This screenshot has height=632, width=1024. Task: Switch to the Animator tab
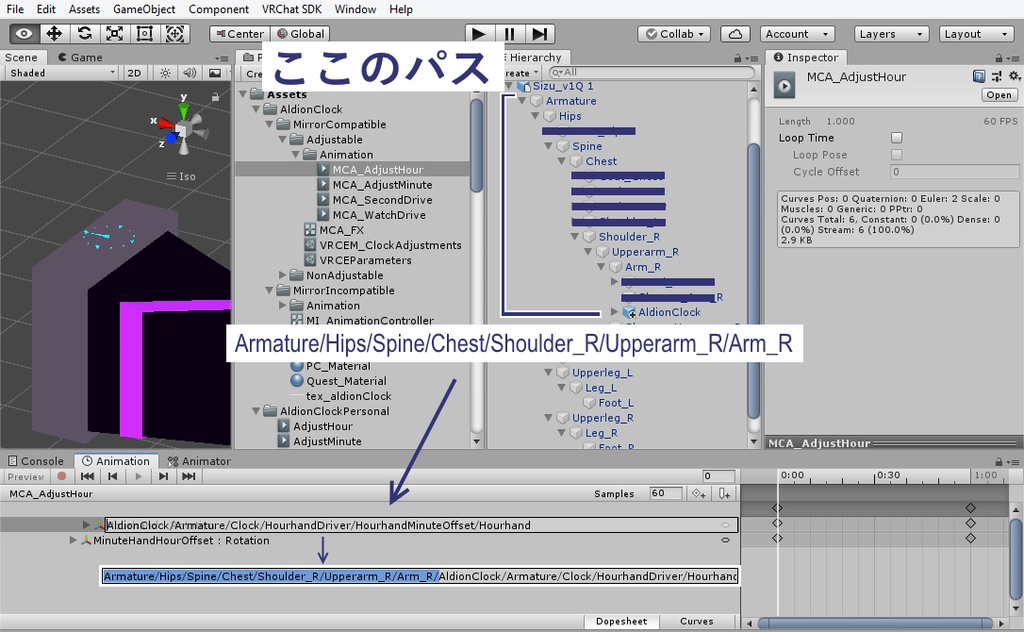pos(199,461)
